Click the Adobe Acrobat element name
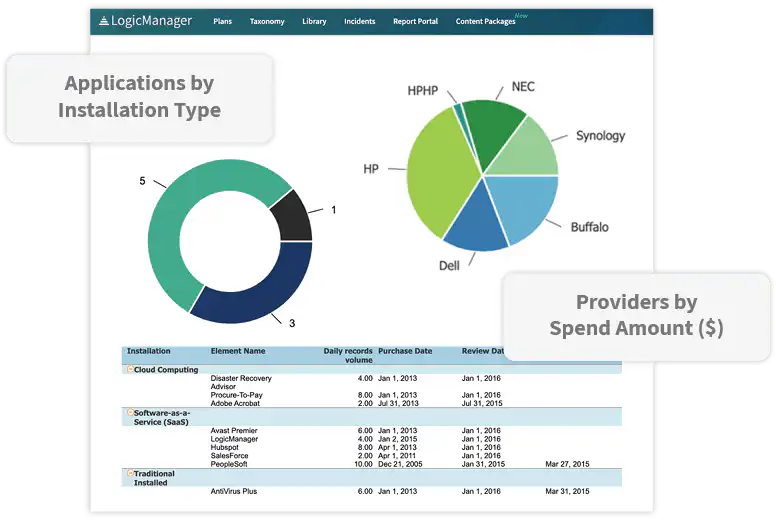Viewport: 776px width, 520px height. pos(235,403)
